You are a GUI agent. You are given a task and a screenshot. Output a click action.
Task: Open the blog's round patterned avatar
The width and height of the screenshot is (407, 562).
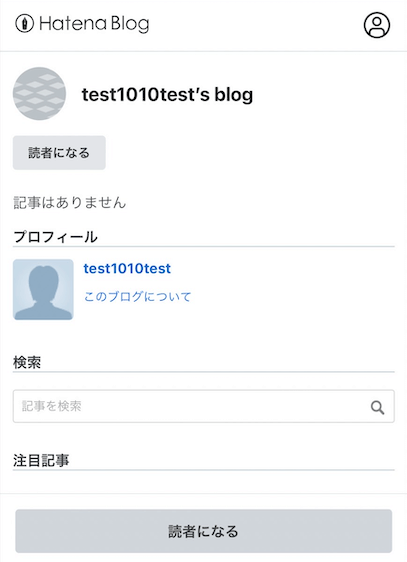tap(39, 94)
